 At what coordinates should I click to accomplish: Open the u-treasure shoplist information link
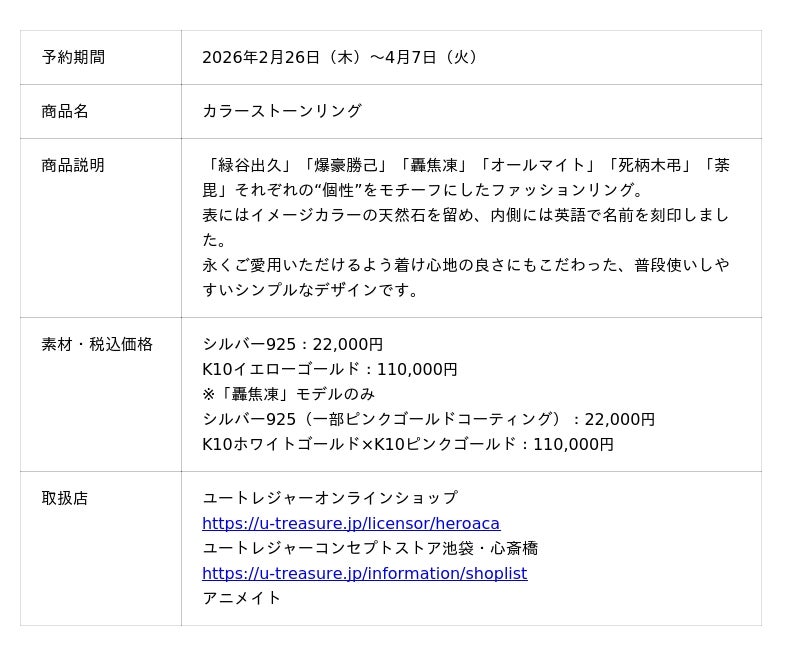(x=364, y=573)
